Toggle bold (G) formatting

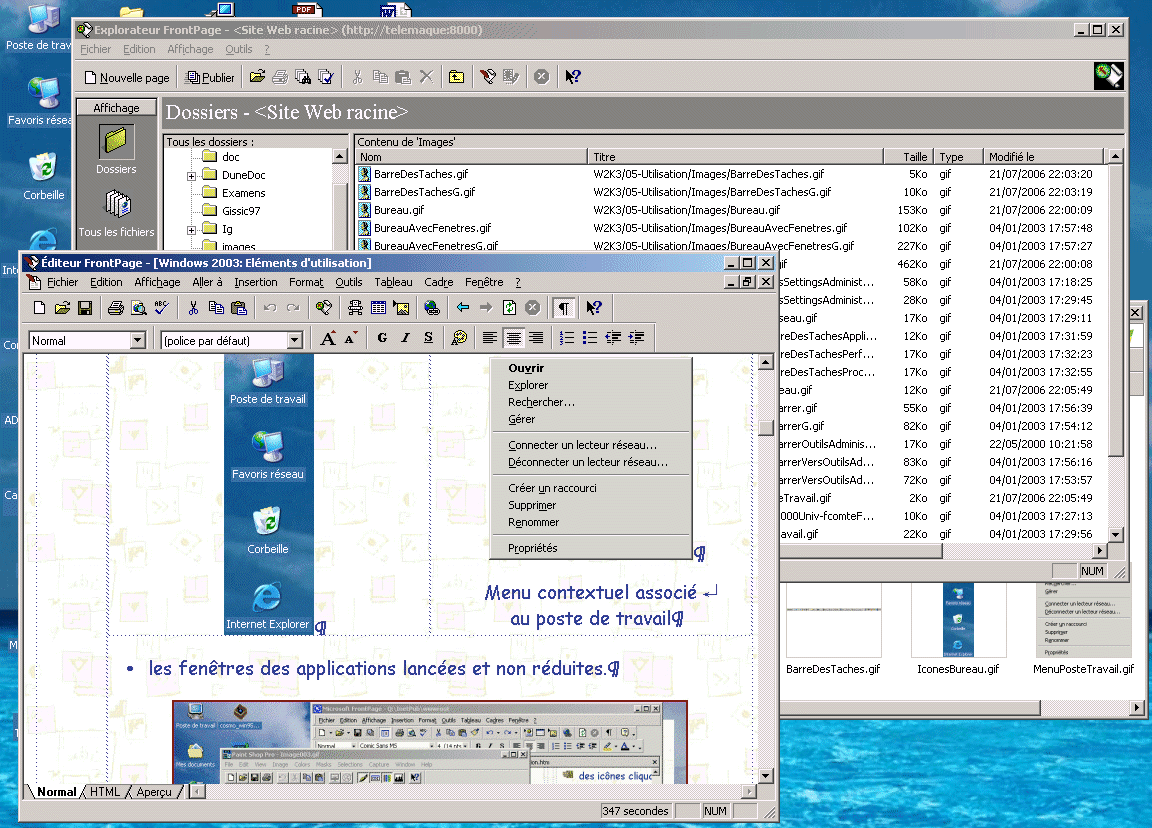382,339
